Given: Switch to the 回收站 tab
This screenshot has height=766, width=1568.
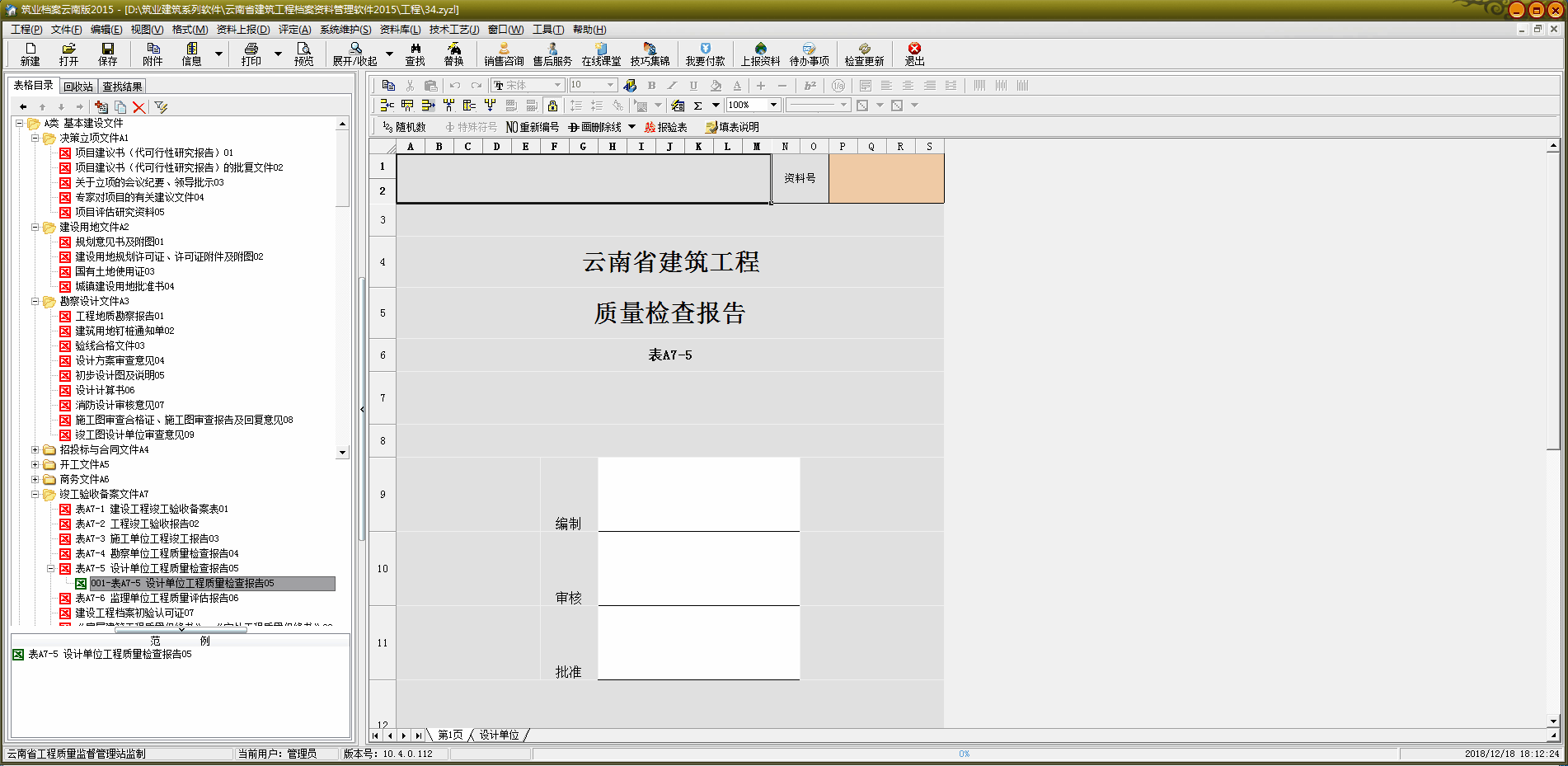Looking at the screenshot, I should click(x=78, y=87).
